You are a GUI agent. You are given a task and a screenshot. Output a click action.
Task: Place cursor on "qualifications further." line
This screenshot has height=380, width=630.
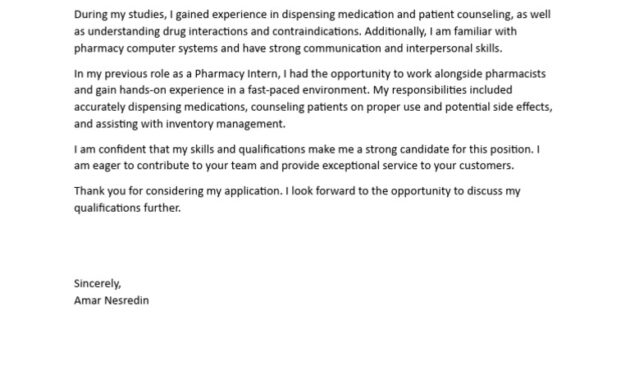point(127,208)
